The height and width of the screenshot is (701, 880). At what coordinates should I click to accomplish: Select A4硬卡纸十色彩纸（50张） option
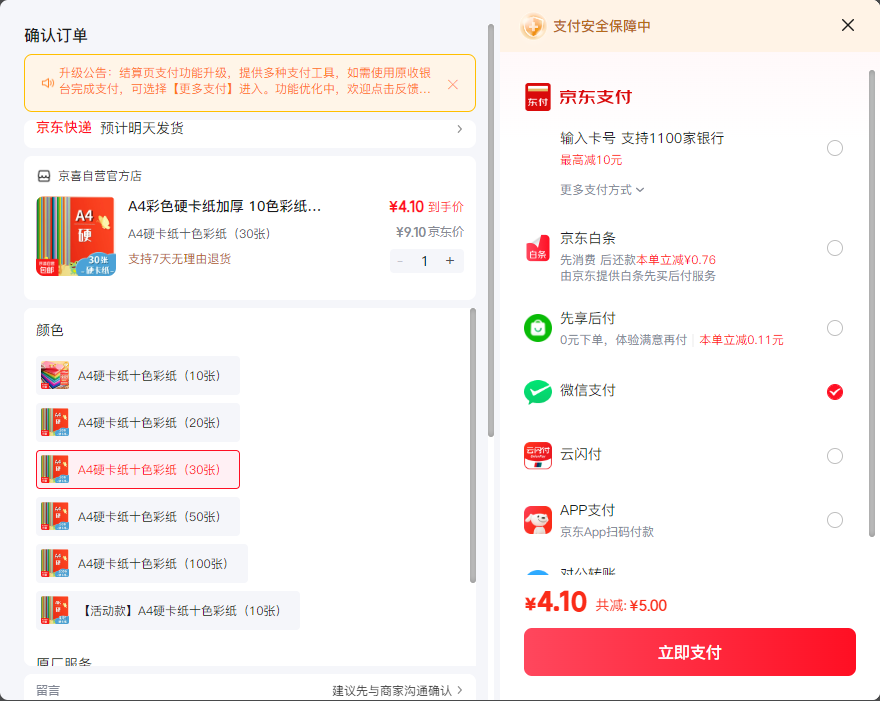[x=138, y=516]
